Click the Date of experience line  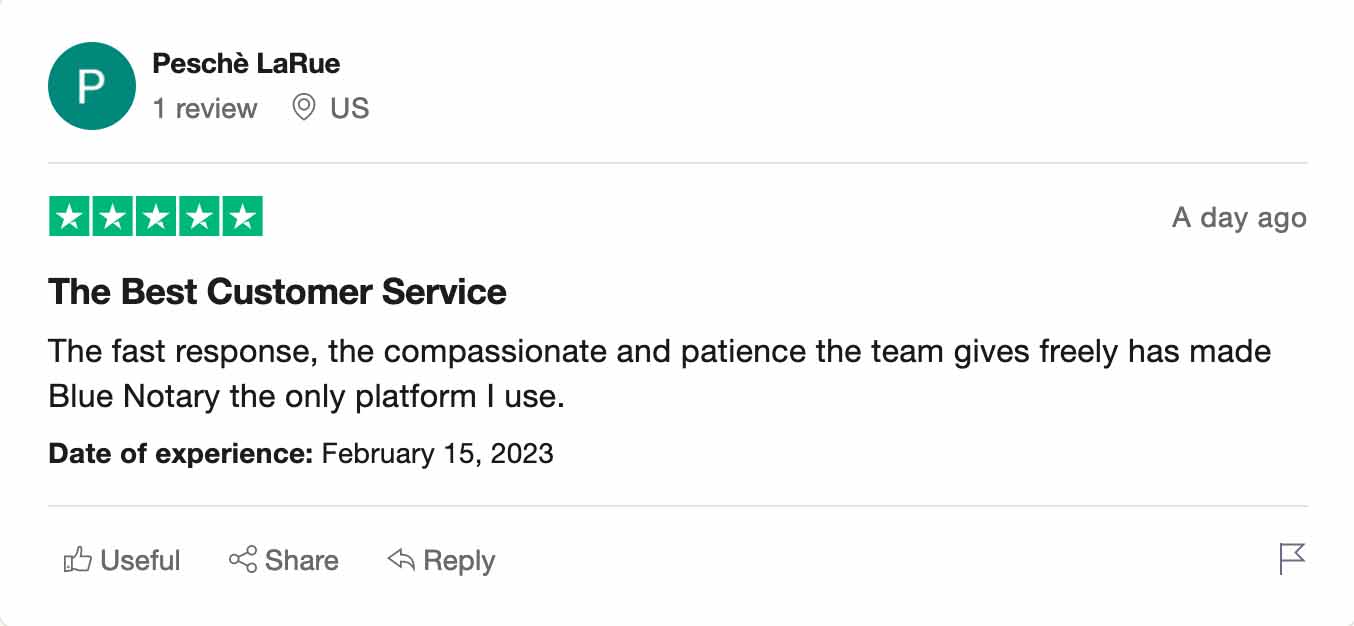pyautogui.click(x=300, y=453)
